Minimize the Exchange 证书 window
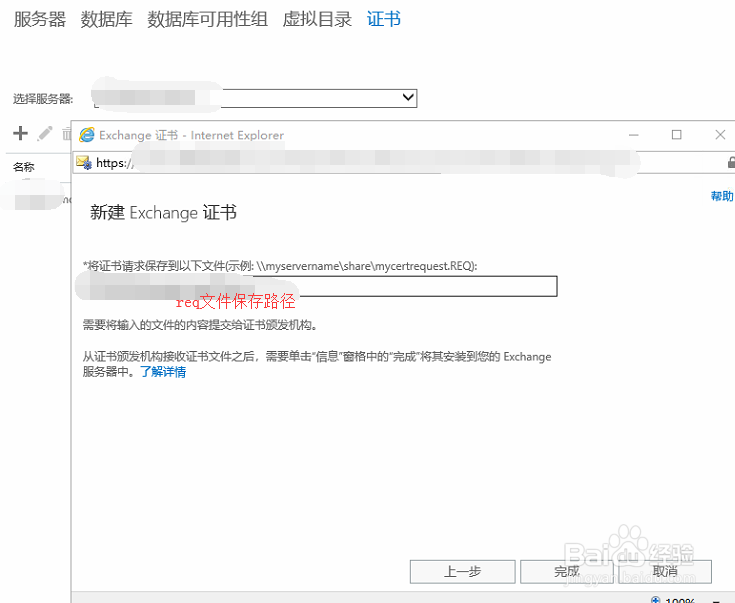This screenshot has height=603, width=735. (x=634, y=135)
